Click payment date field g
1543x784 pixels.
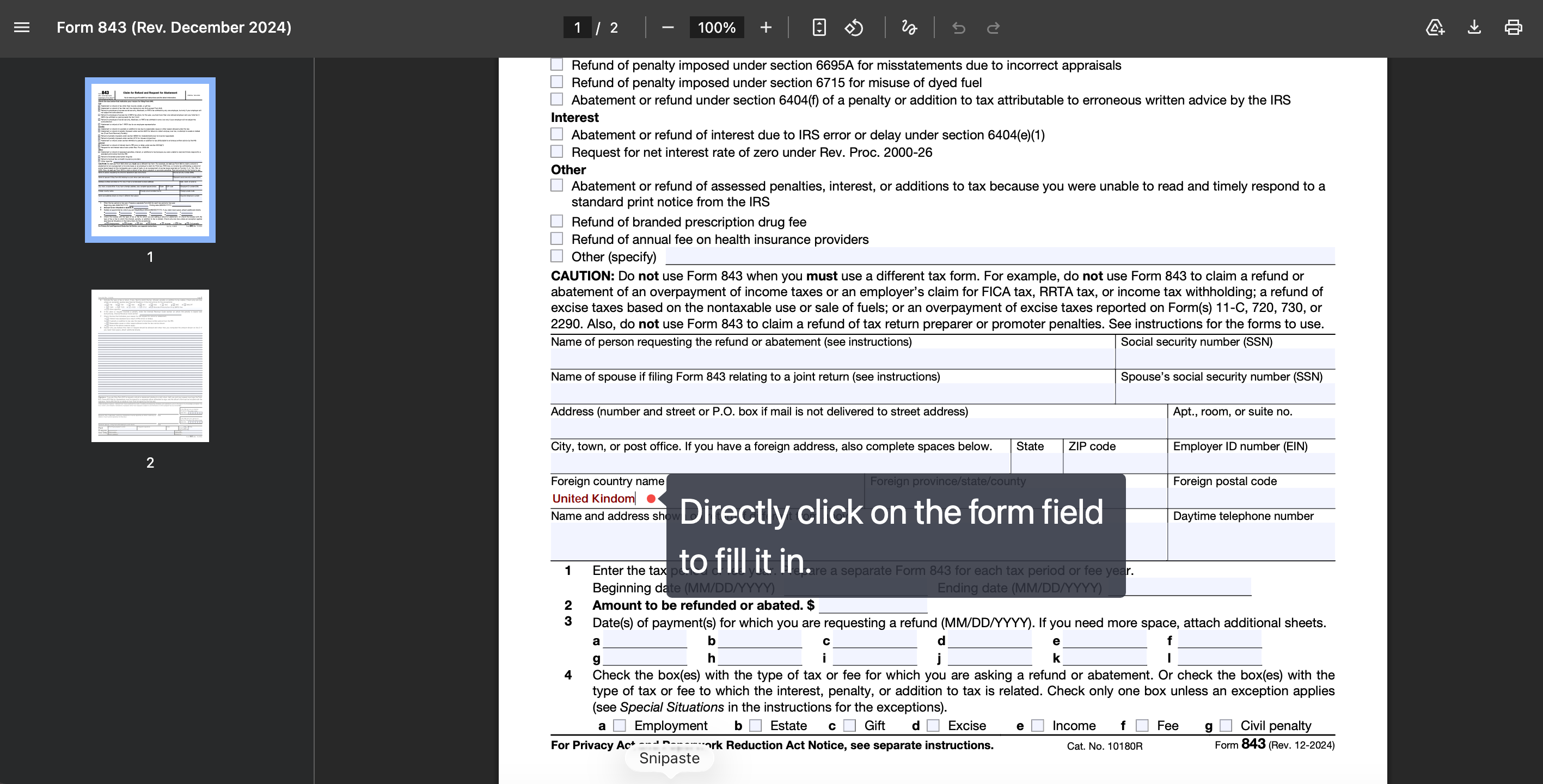[645, 657]
